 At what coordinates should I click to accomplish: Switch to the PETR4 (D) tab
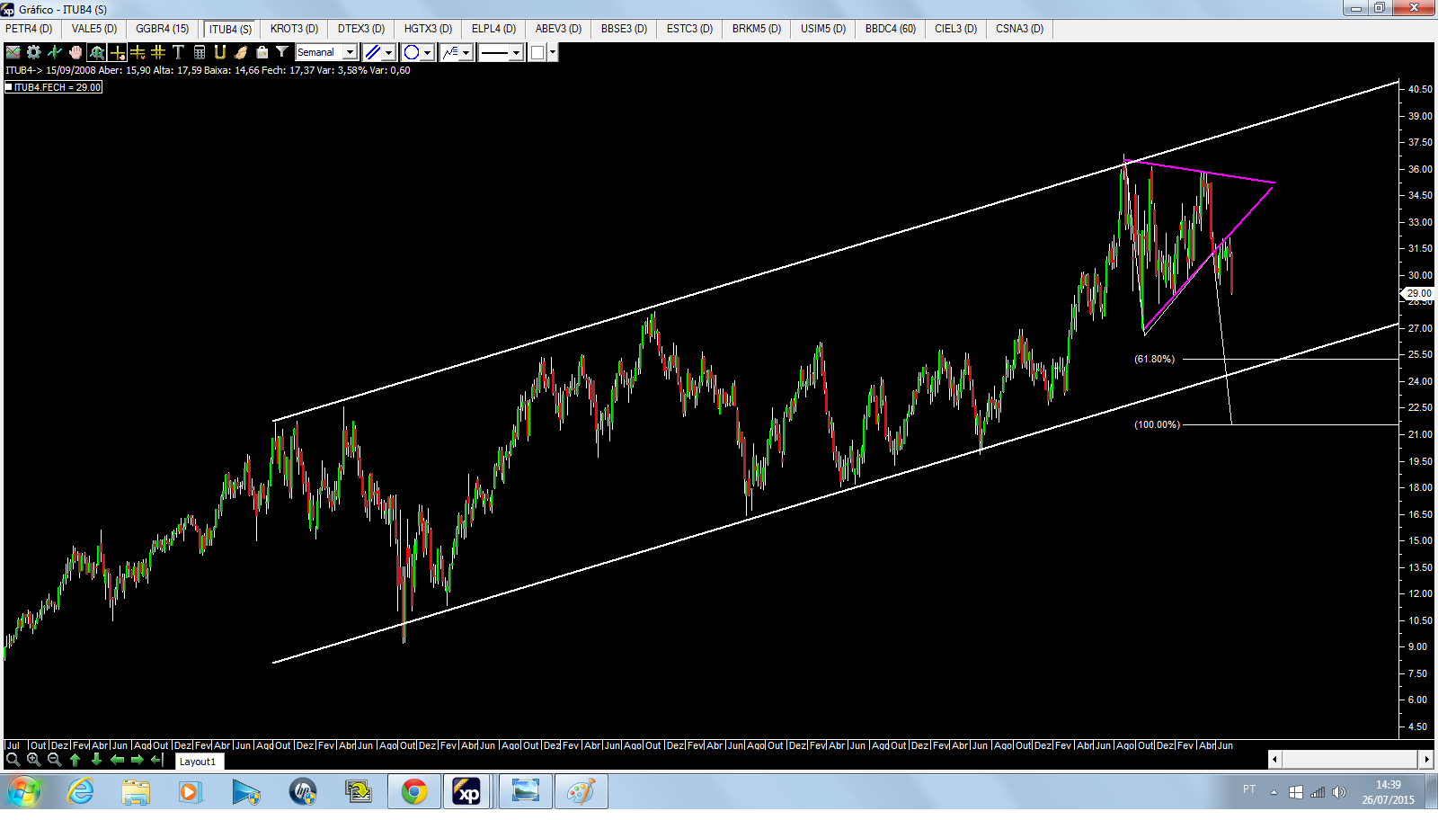tap(29, 29)
